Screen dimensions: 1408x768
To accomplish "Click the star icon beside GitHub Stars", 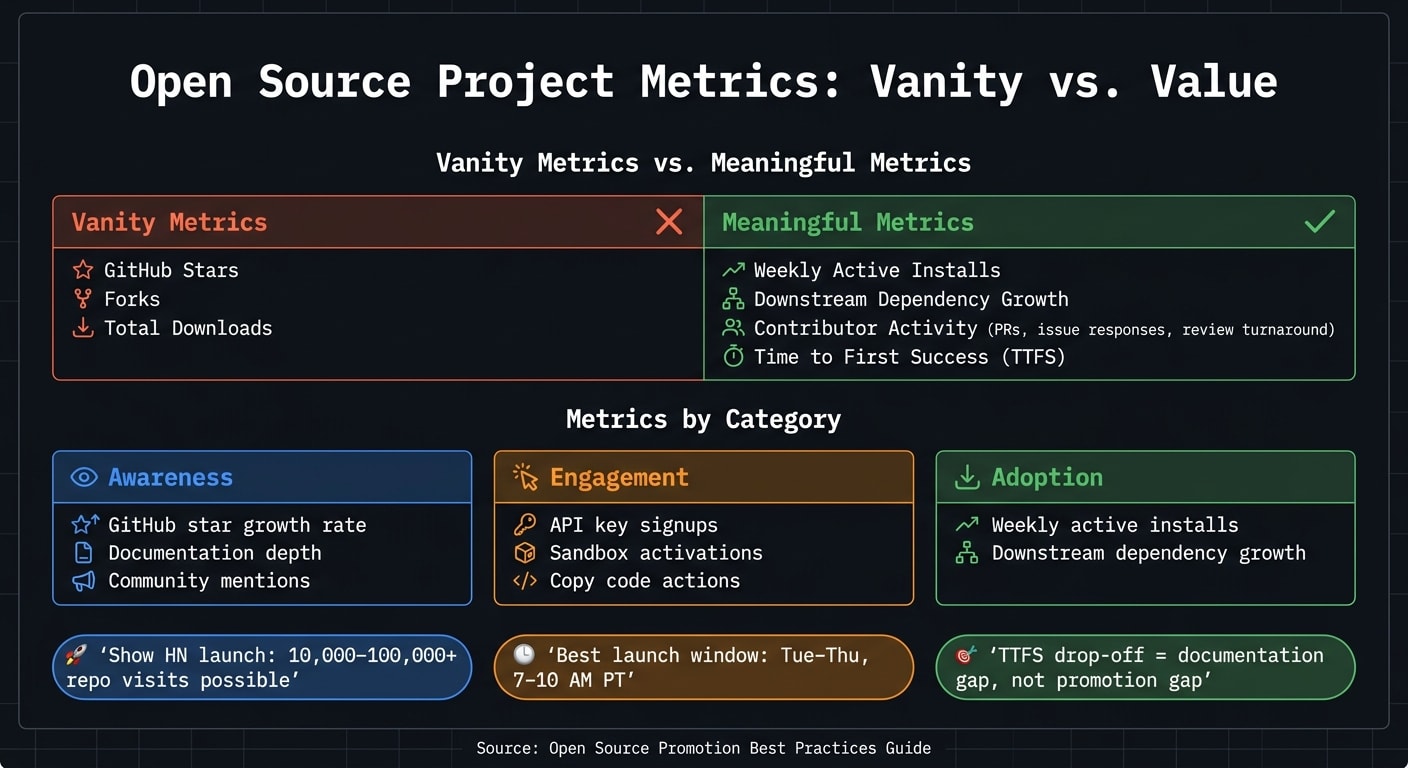I will click(x=83, y=270).
